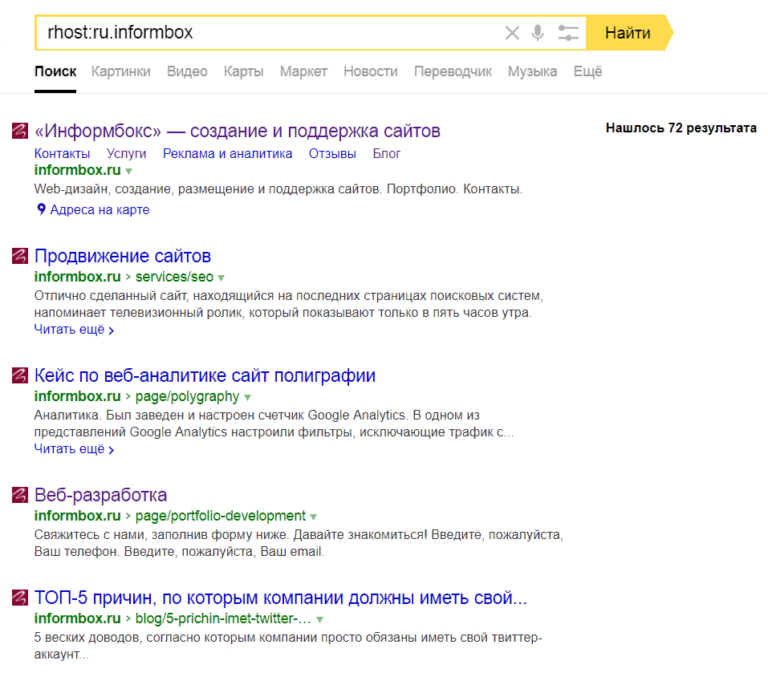Click favicon beside Веб-разработка result
Screen dimensions: 768x681
tap(19, 495)
